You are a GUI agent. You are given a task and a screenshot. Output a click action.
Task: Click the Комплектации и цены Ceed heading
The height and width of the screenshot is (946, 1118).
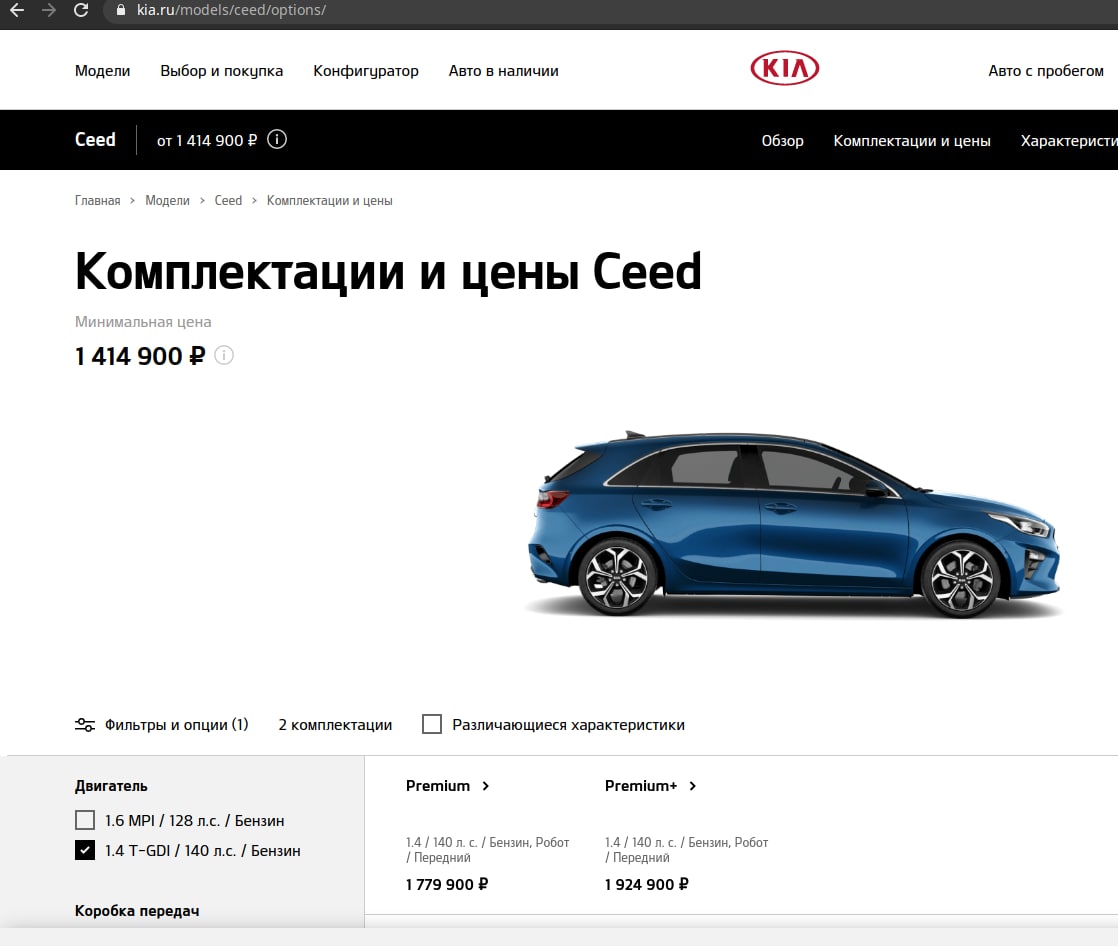pos(389,272)
